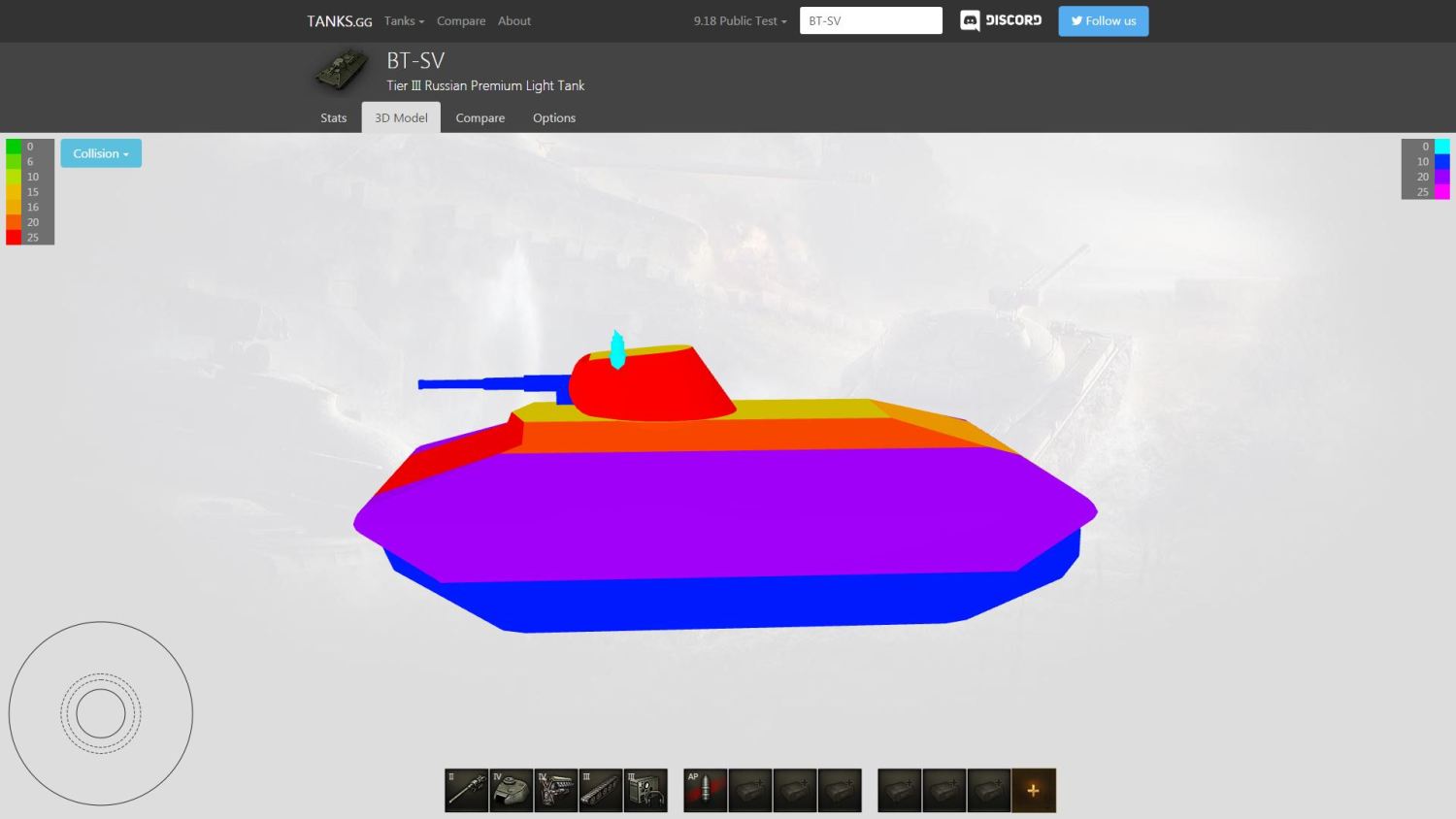
Task: Select the turret module icon
Action: (512, 791)
